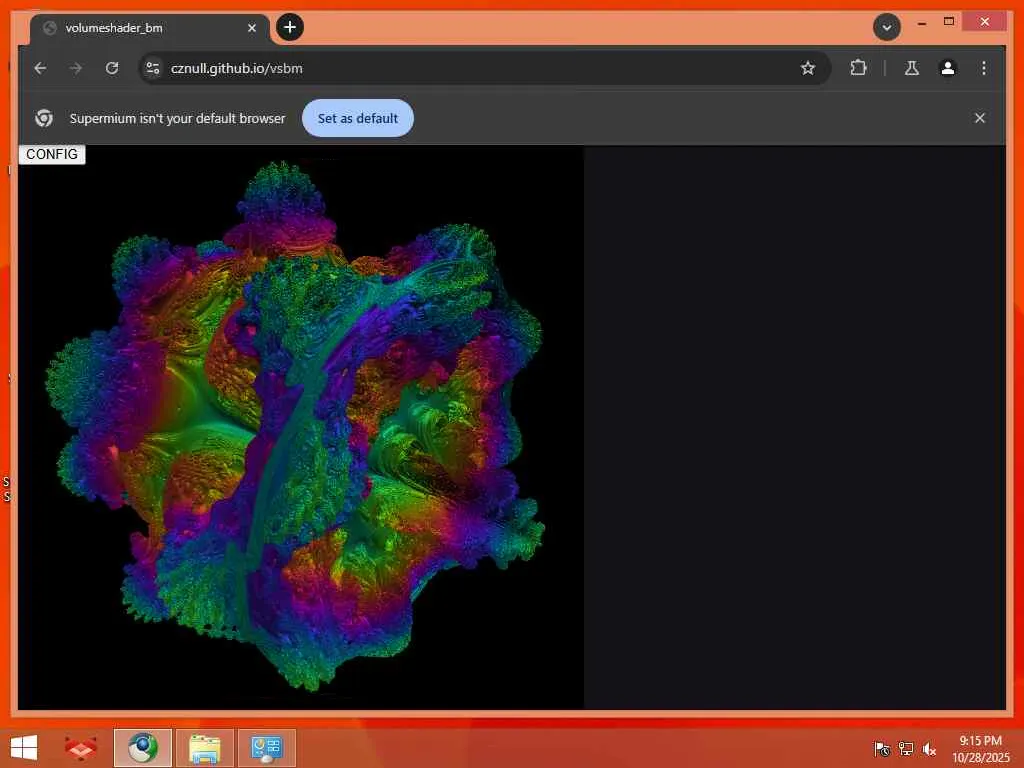This screenshot has height=768, width=1024.
Task: Open Control Panel taskbar icon
Action: click(x=266, y=748)
